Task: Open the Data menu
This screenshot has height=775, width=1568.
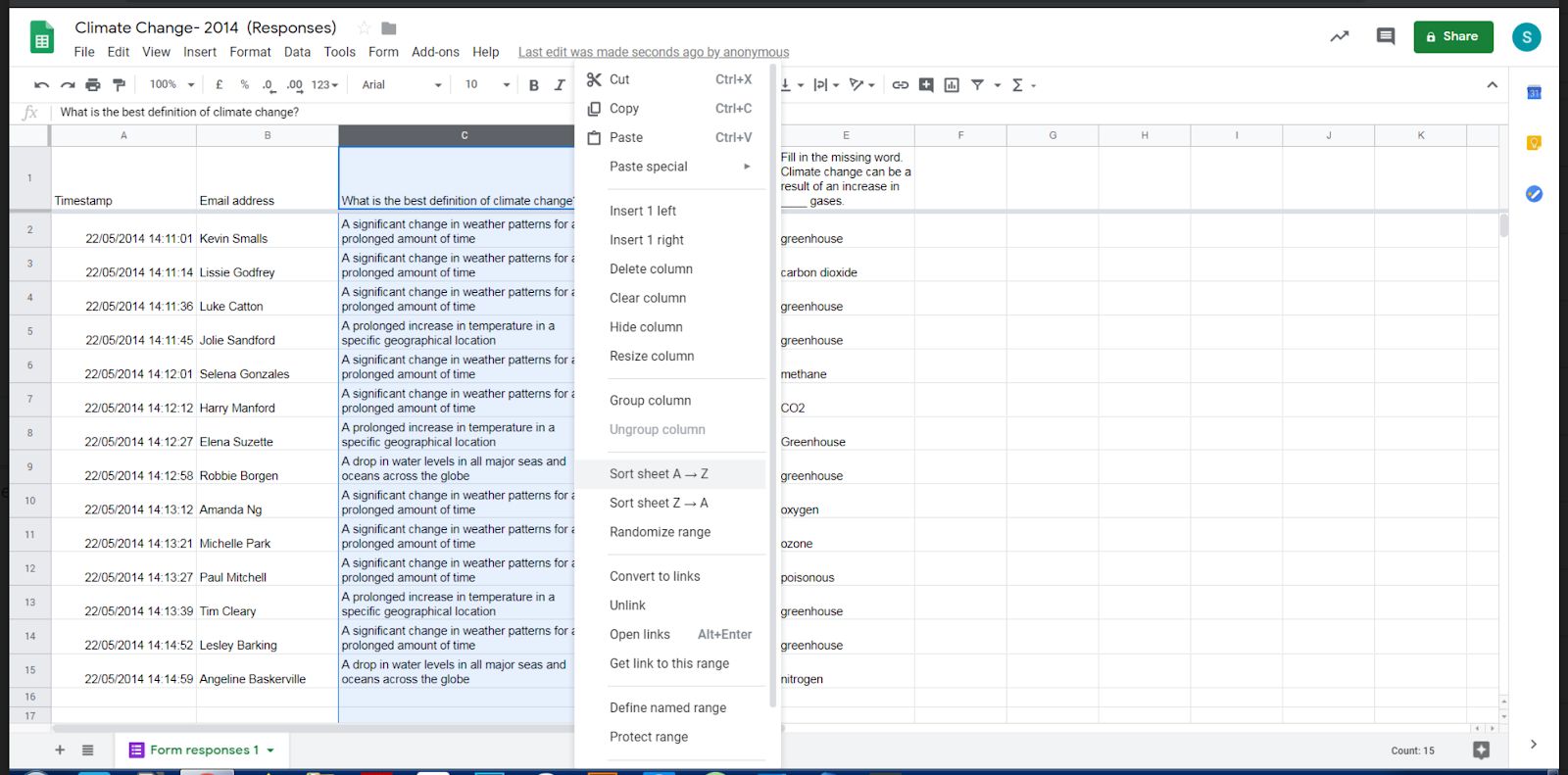Action: [x=297, y=52]
